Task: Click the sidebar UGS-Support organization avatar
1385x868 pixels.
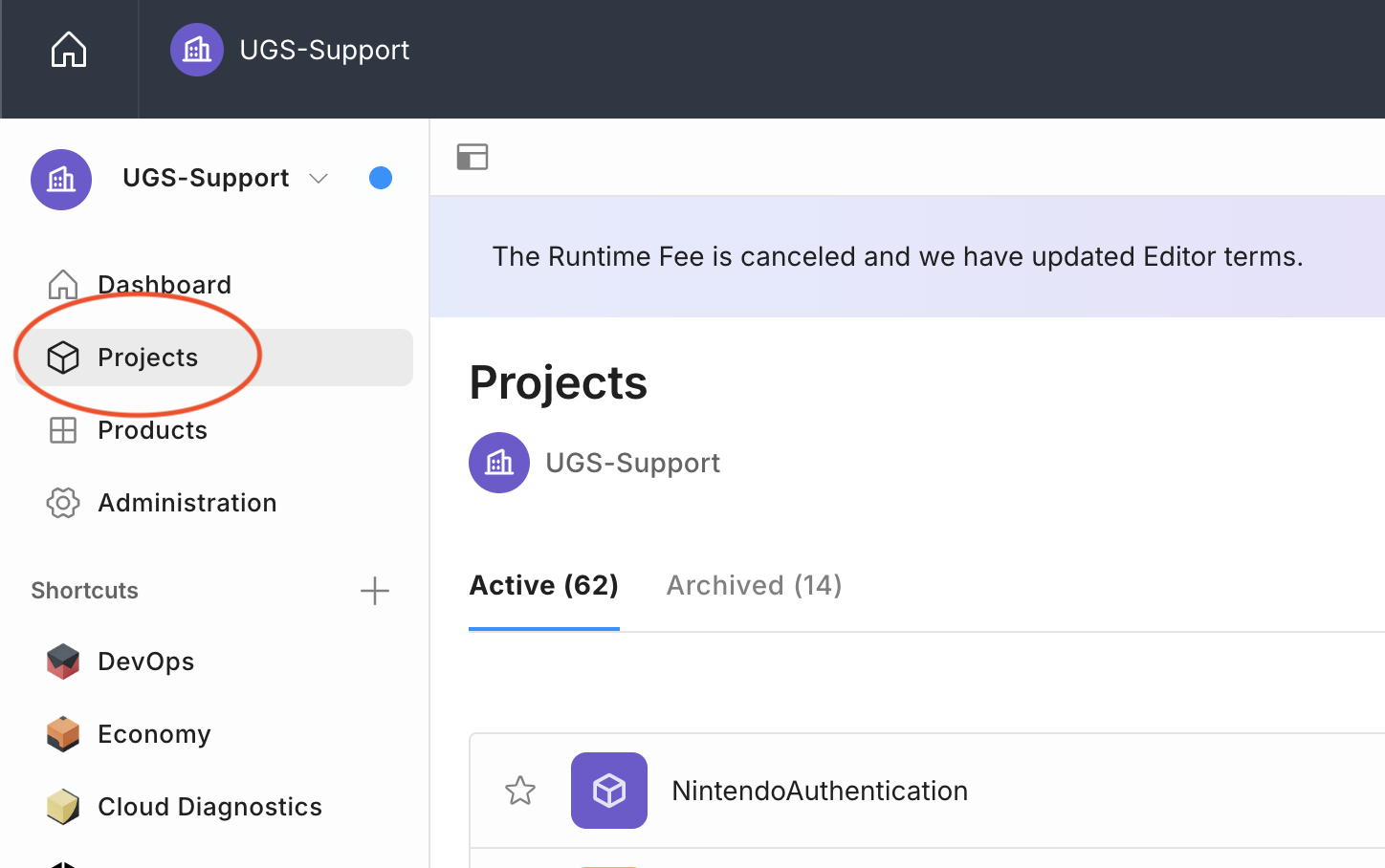Action: coord(61,179)
